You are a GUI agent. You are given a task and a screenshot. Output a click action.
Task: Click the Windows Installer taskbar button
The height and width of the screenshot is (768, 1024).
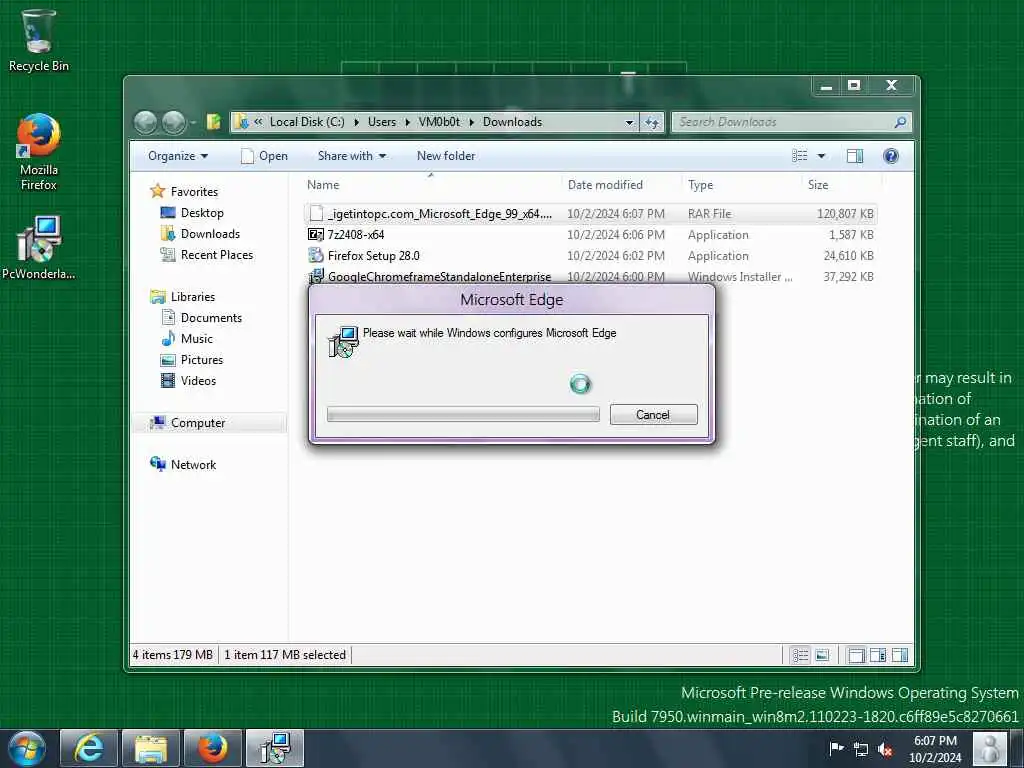pos(275,748)
